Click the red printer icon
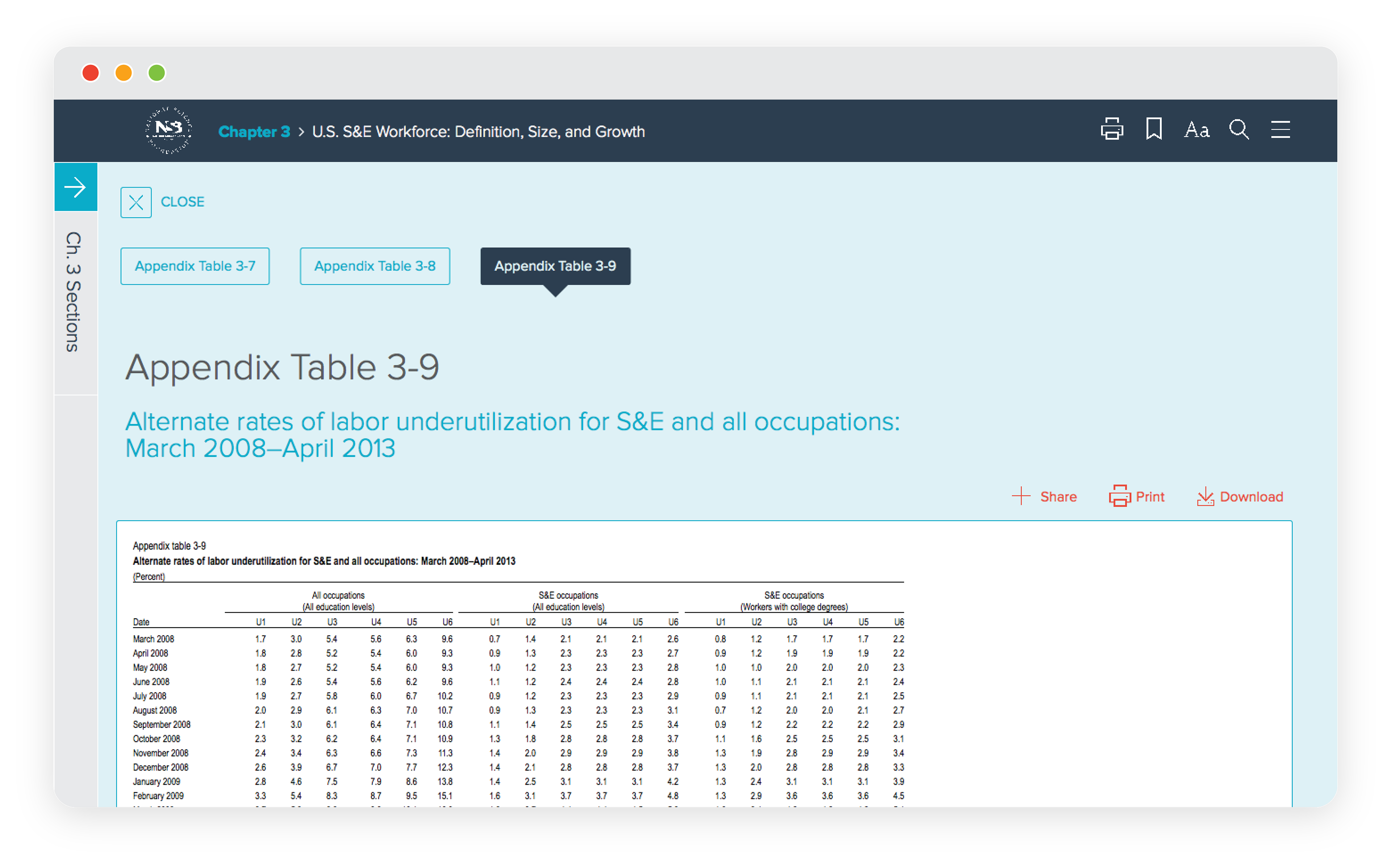 tap(1119, 496)
